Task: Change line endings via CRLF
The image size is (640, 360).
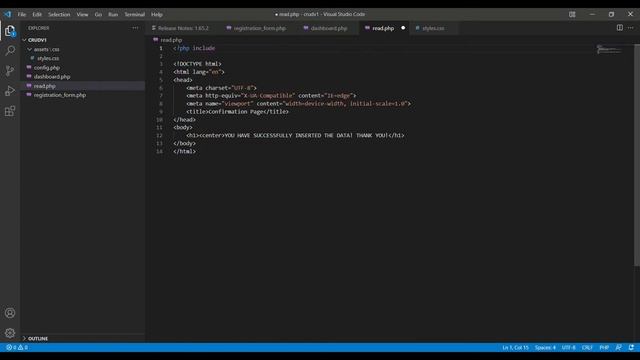Action: coord(587,348)
